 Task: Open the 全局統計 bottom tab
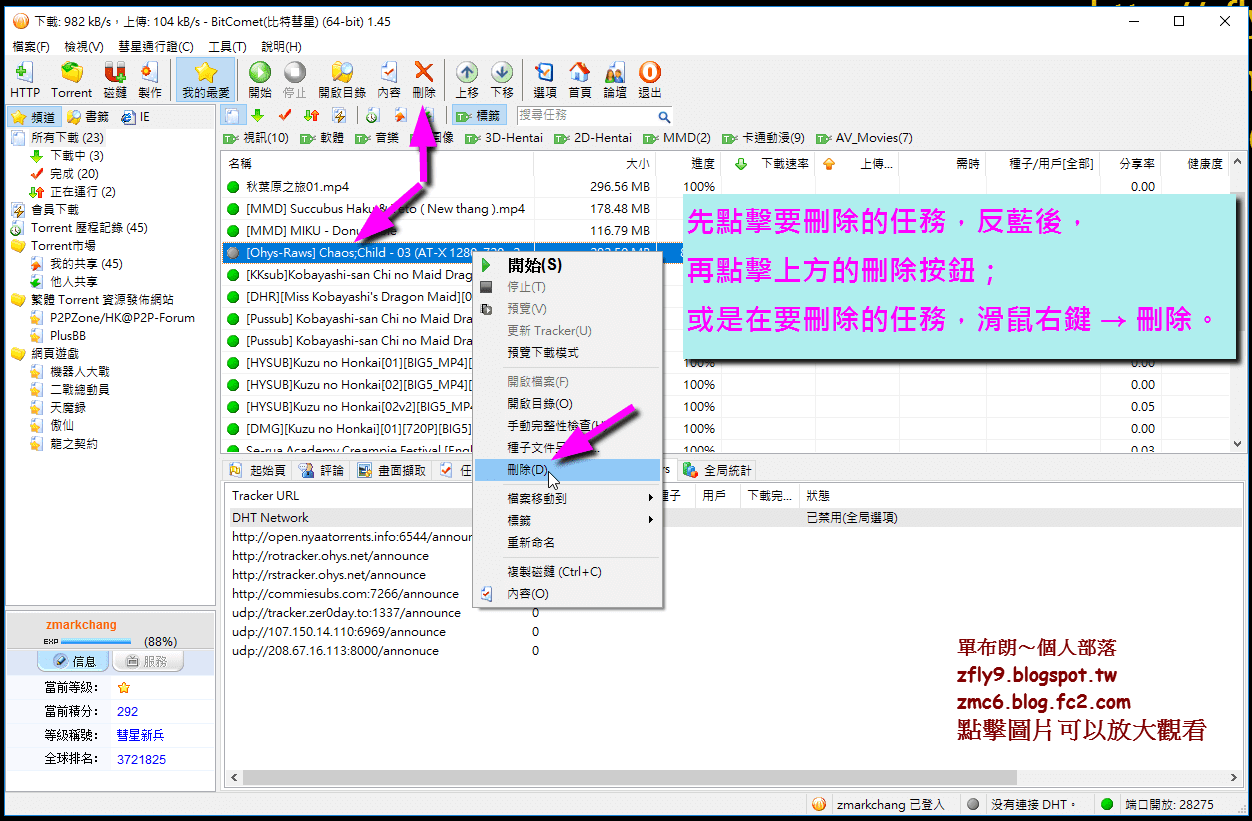click(718, 470)
